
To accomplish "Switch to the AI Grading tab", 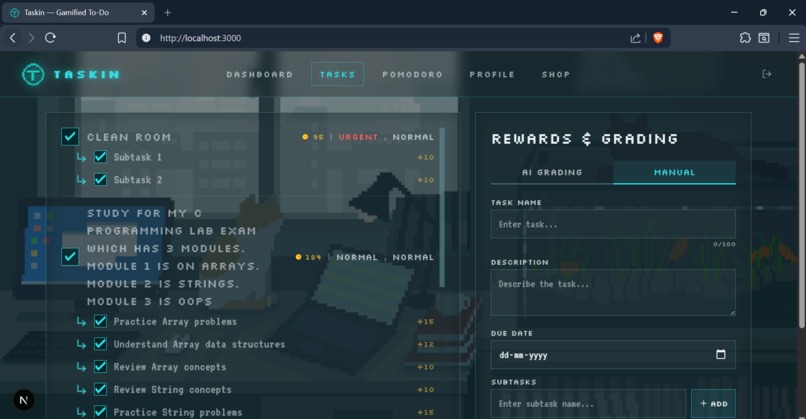I will tap(552, 172).
